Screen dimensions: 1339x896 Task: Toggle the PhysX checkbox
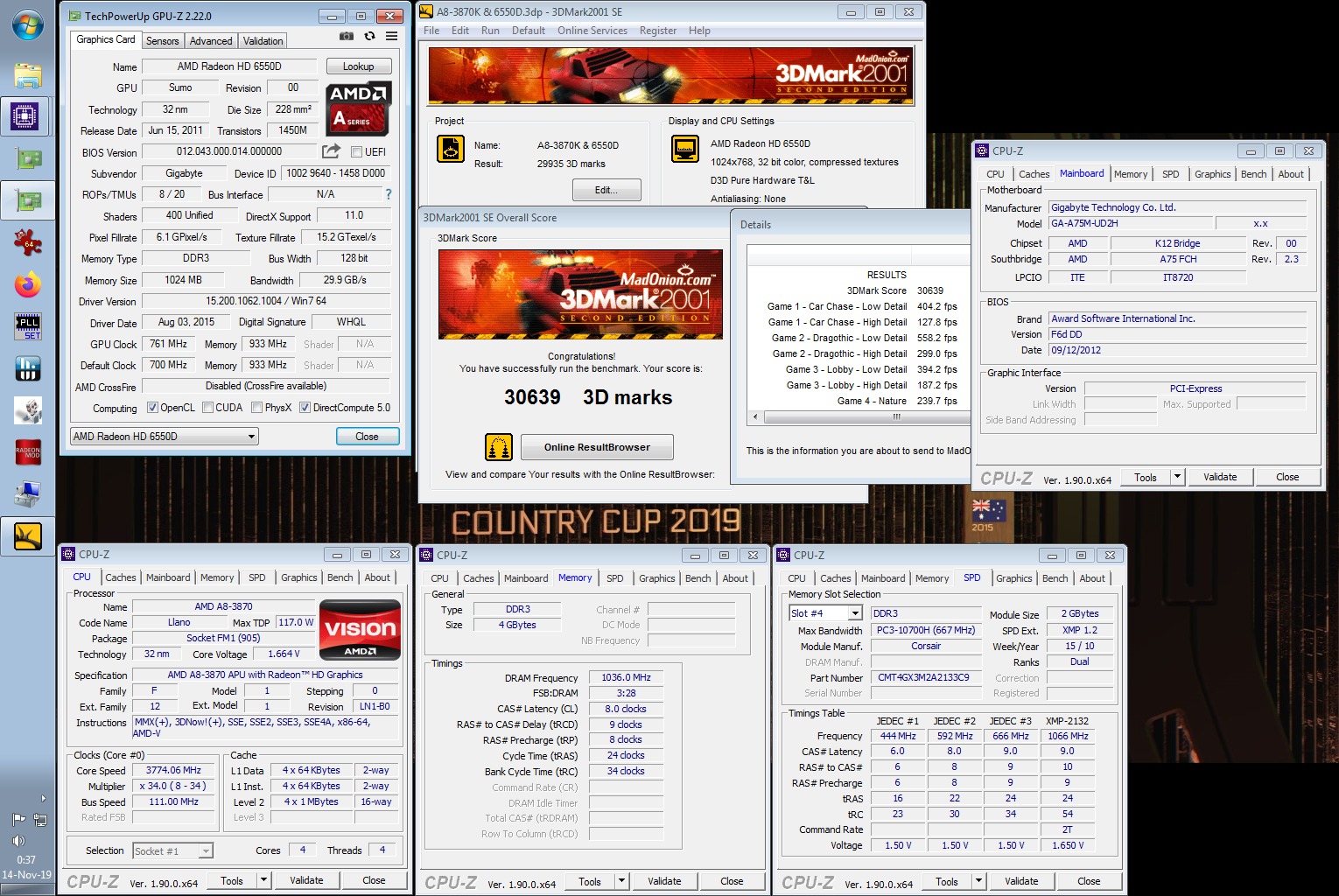point(256,408)
